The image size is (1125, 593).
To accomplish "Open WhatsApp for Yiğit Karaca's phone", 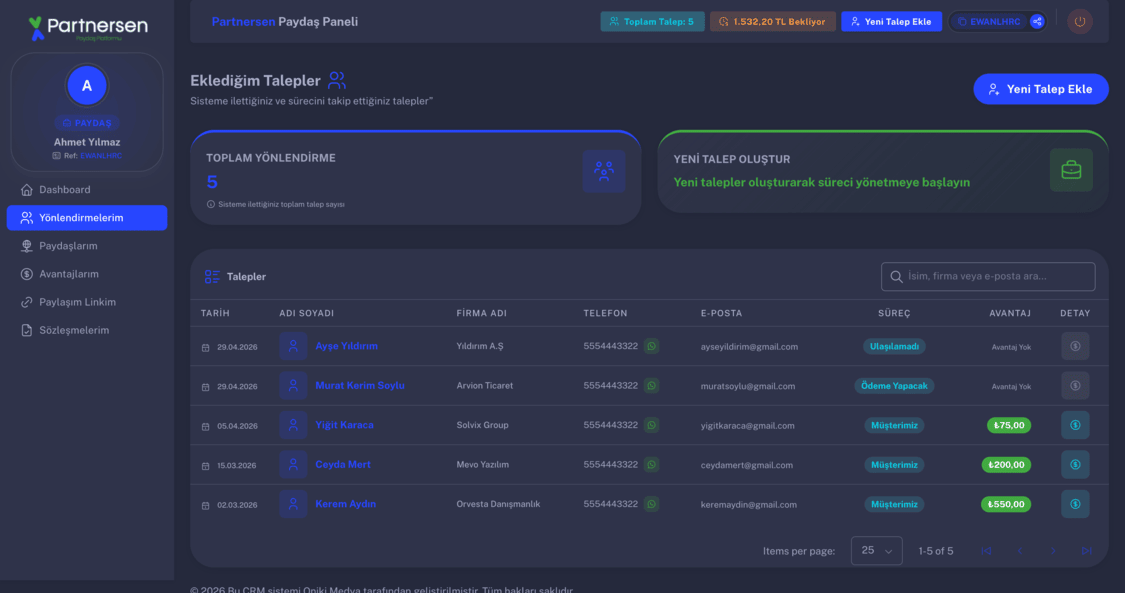I will [651, 425].
